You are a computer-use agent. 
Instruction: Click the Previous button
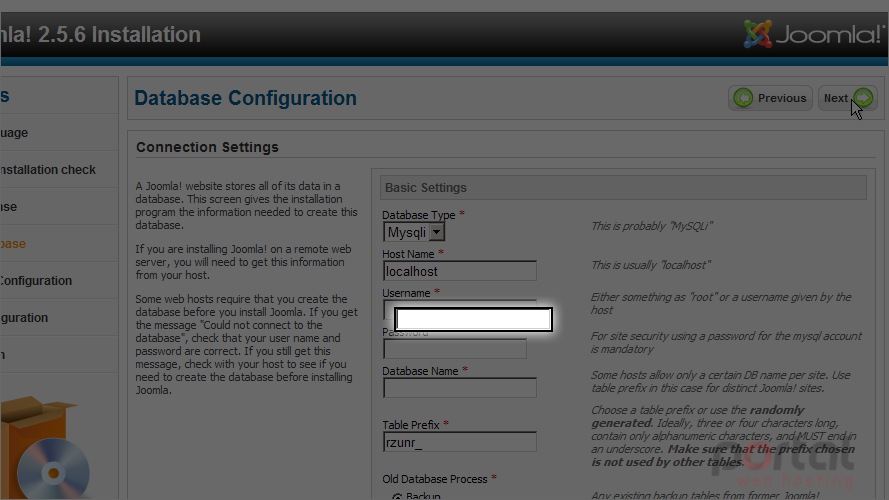point(770,98)
